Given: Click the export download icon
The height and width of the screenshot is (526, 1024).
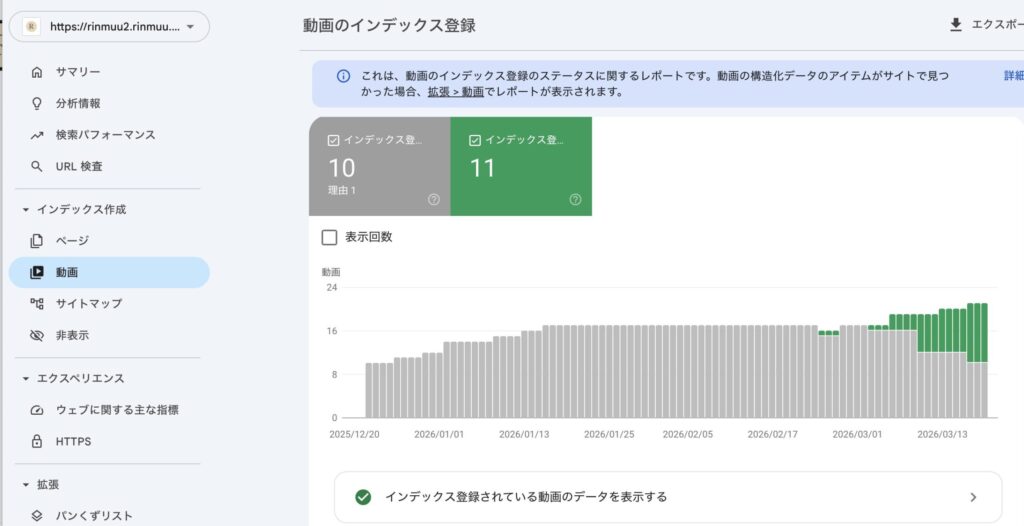Looking at the screenshot, I should point(956,25).
